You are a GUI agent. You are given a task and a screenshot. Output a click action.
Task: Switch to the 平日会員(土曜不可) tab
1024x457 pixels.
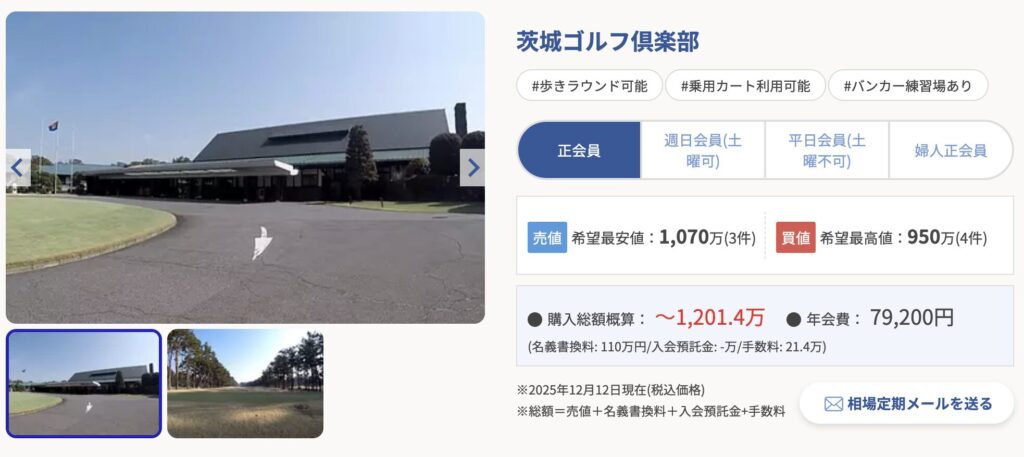(827, 150)
